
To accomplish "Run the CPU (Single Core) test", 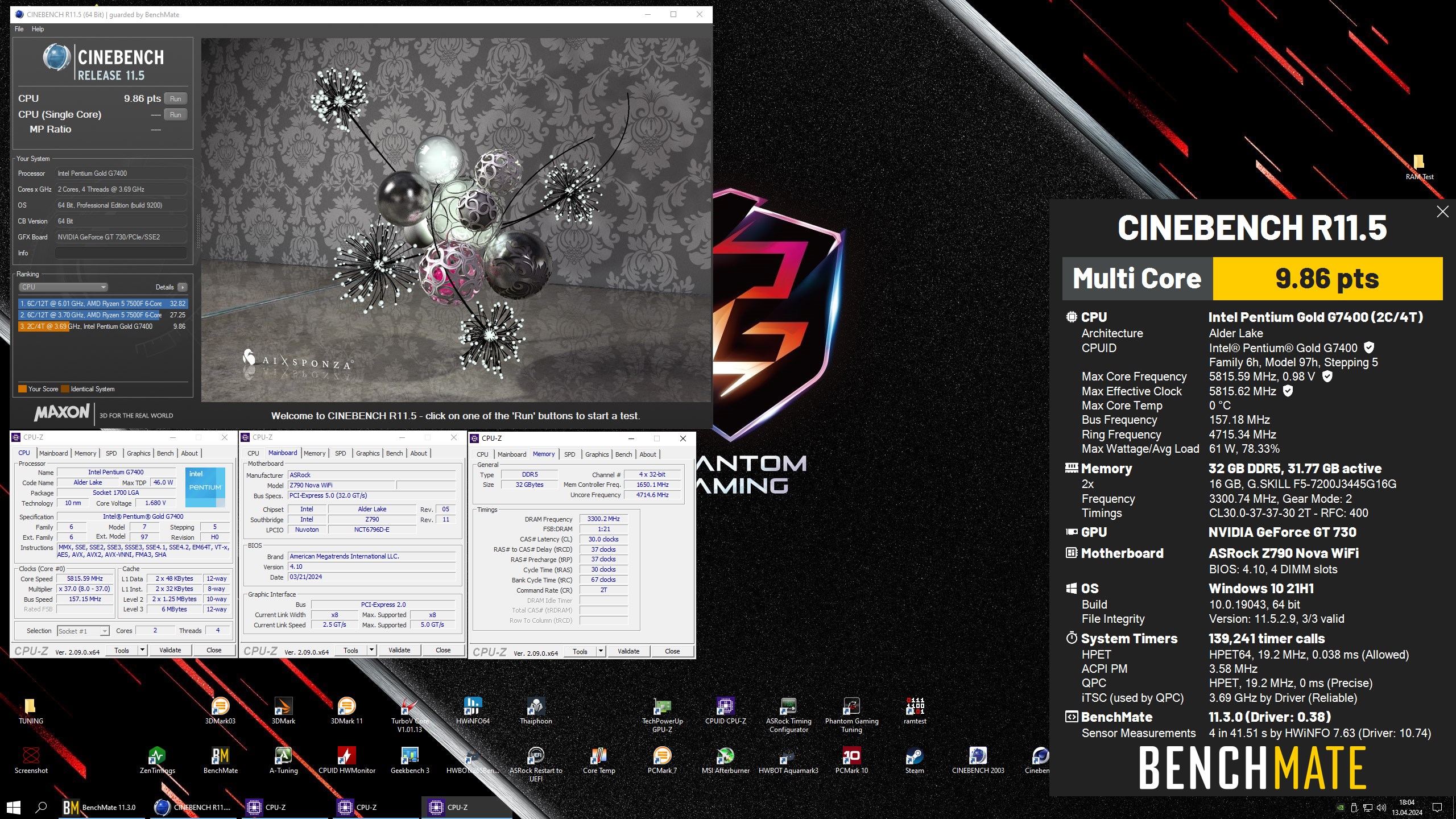I will (x=176, y=115).
